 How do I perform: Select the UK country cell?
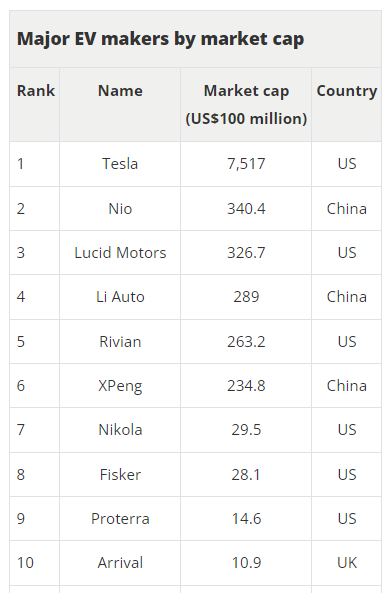pyautogui.click(x=347, y=563)
